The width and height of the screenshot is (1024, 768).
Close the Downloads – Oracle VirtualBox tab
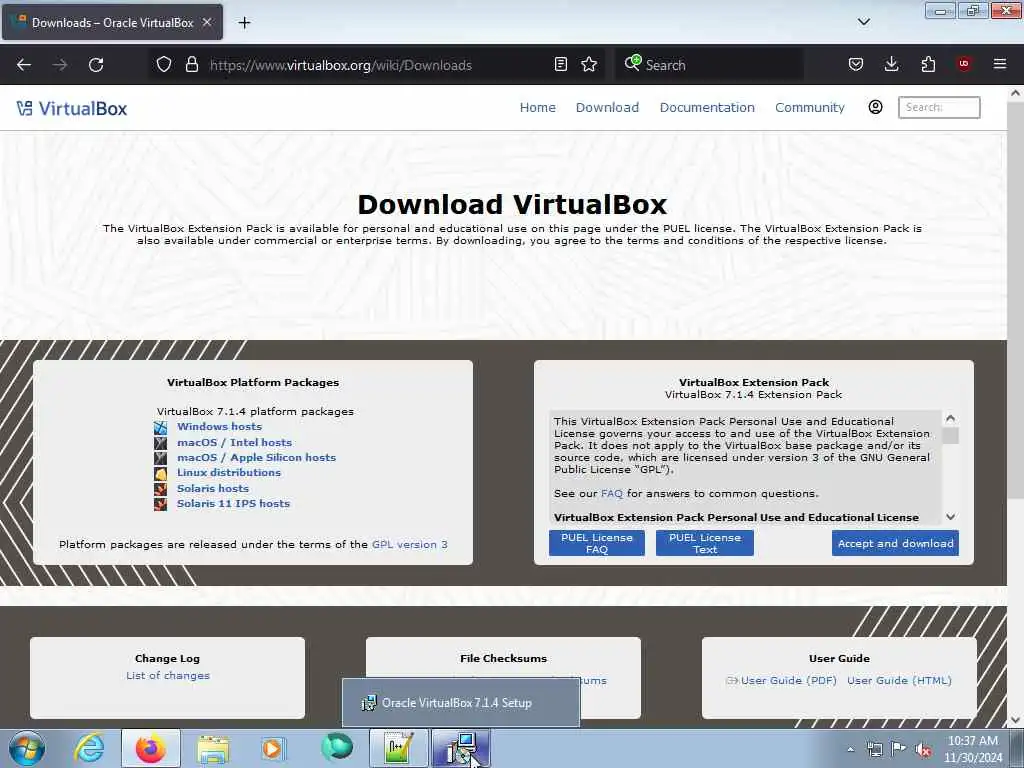[207, 22]
